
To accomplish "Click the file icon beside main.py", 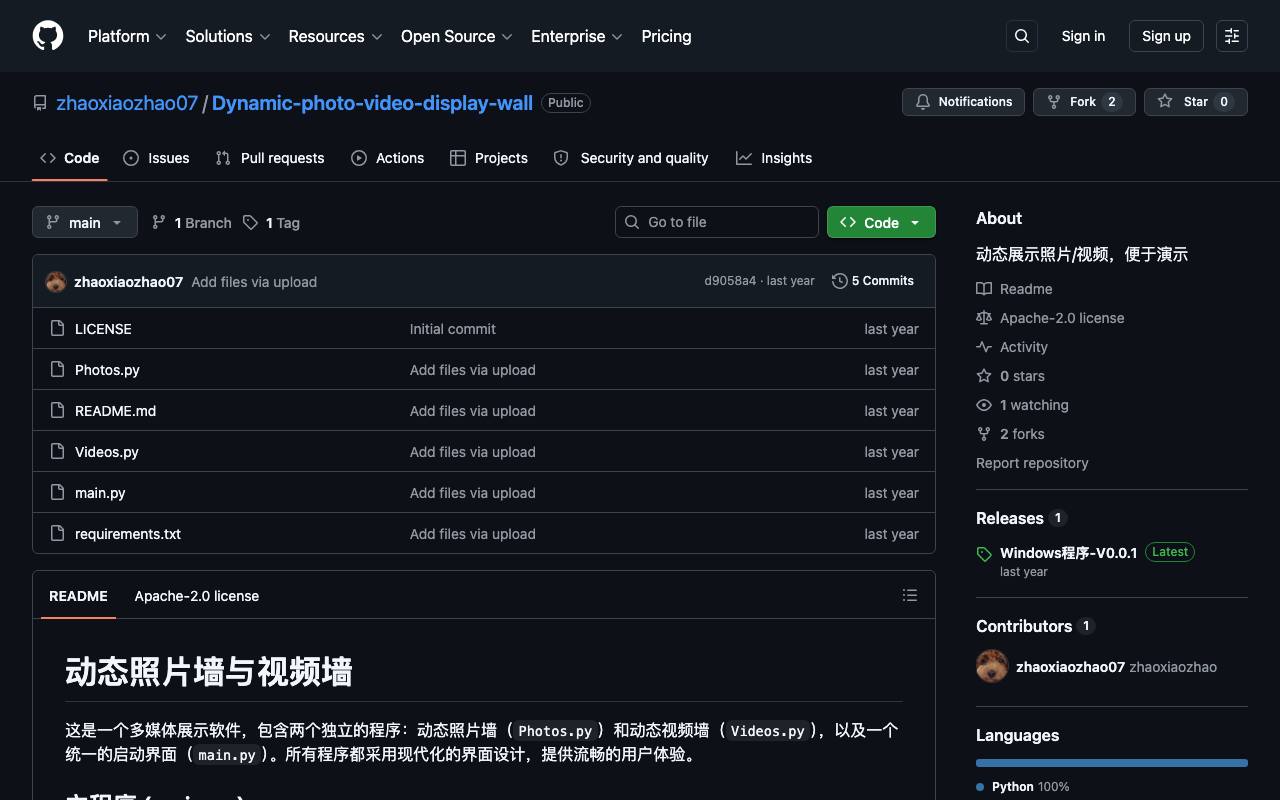I will tap(57, 492).
